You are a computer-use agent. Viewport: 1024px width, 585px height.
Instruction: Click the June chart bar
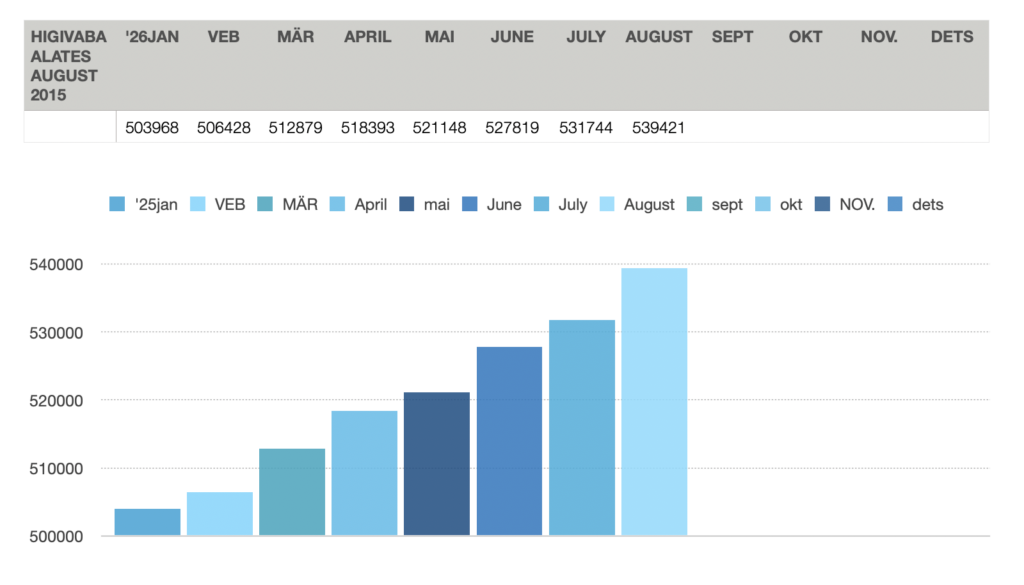[x=509, y=441]
